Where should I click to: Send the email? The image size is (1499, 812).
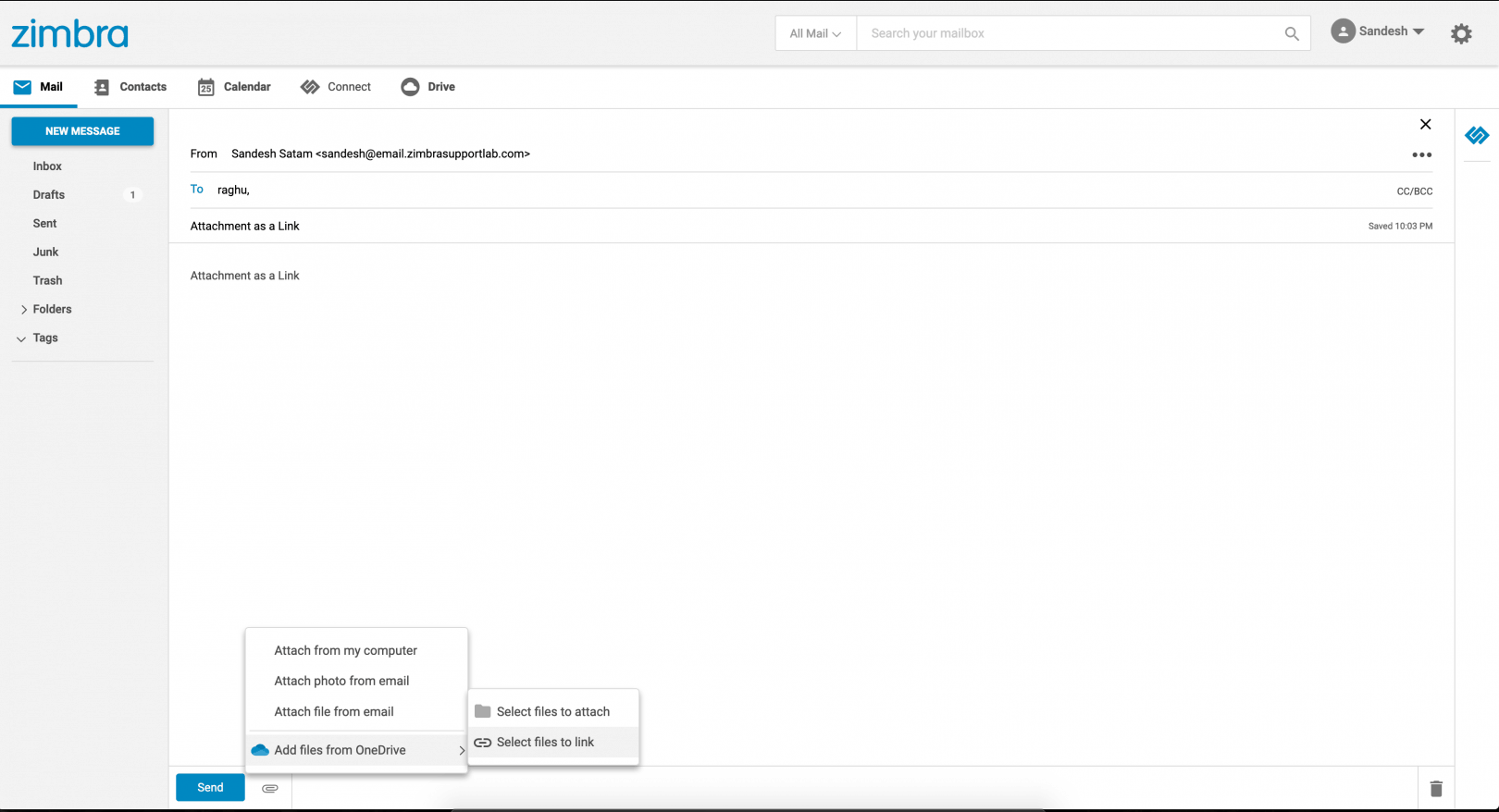pyautogui.click(x=210, y=787)
